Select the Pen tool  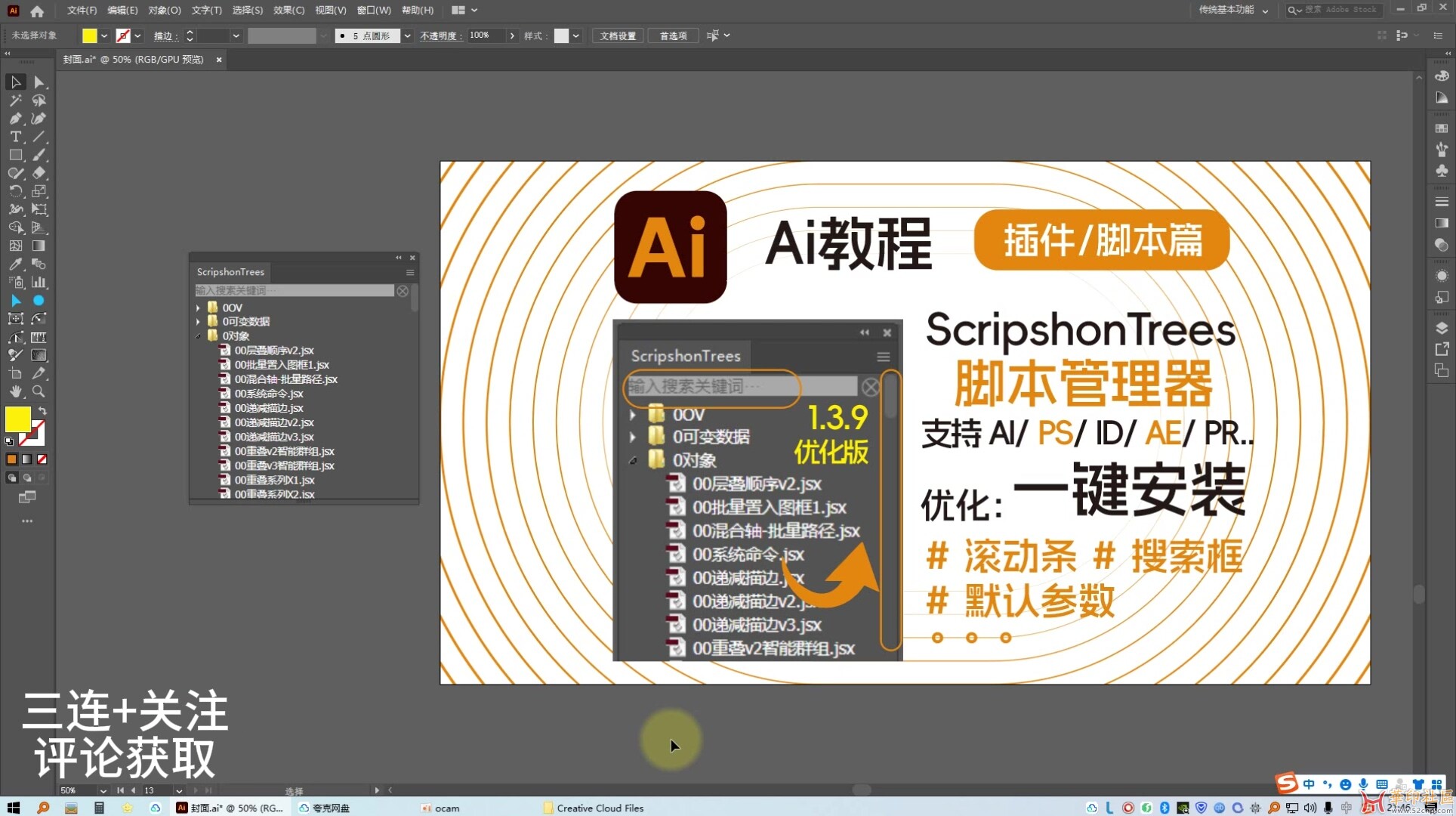coord(15,119)
